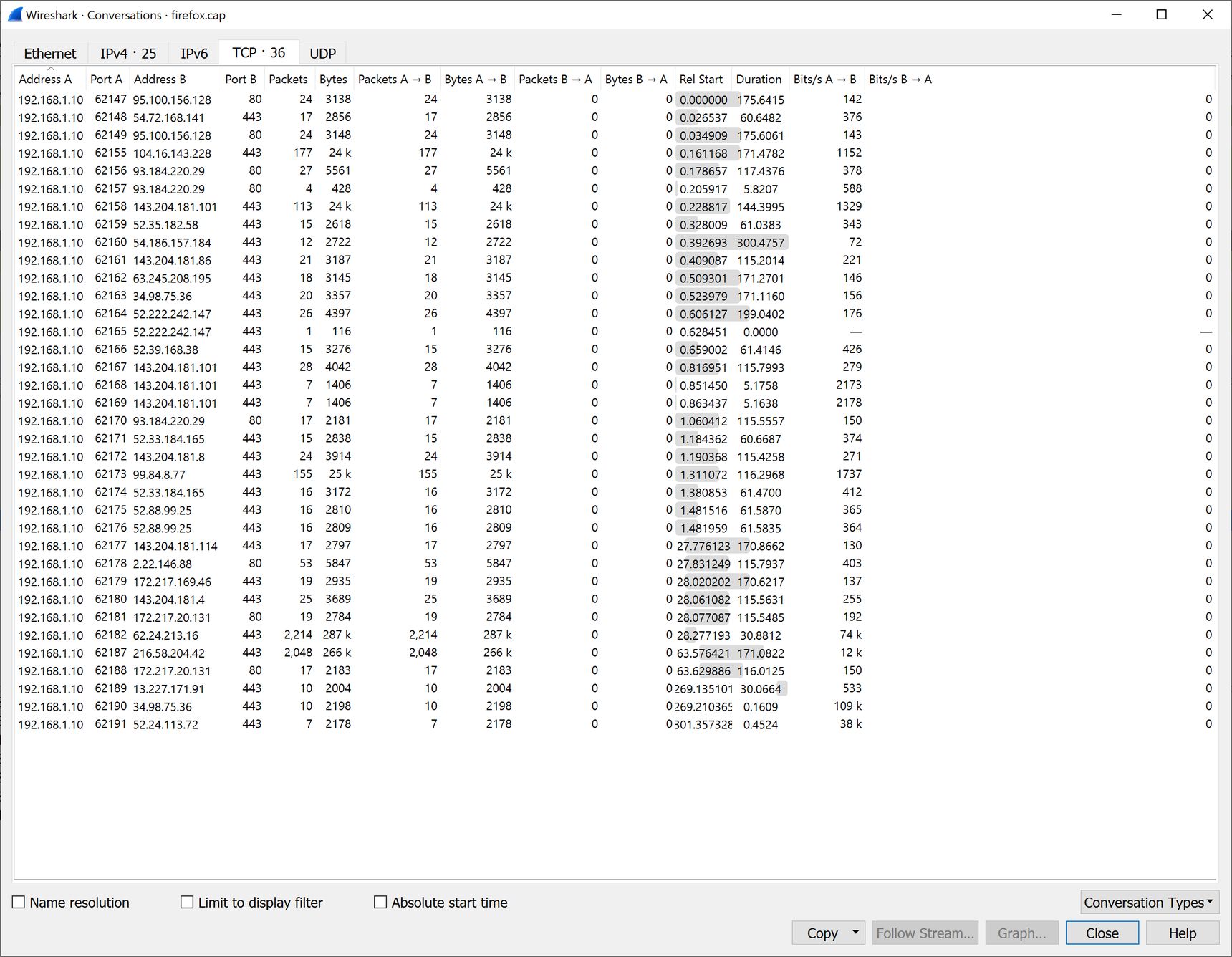The height and width of the screenshot is (957, 1232).
Task: Select the row with port 62165
Action: click(x=615, y=332)
